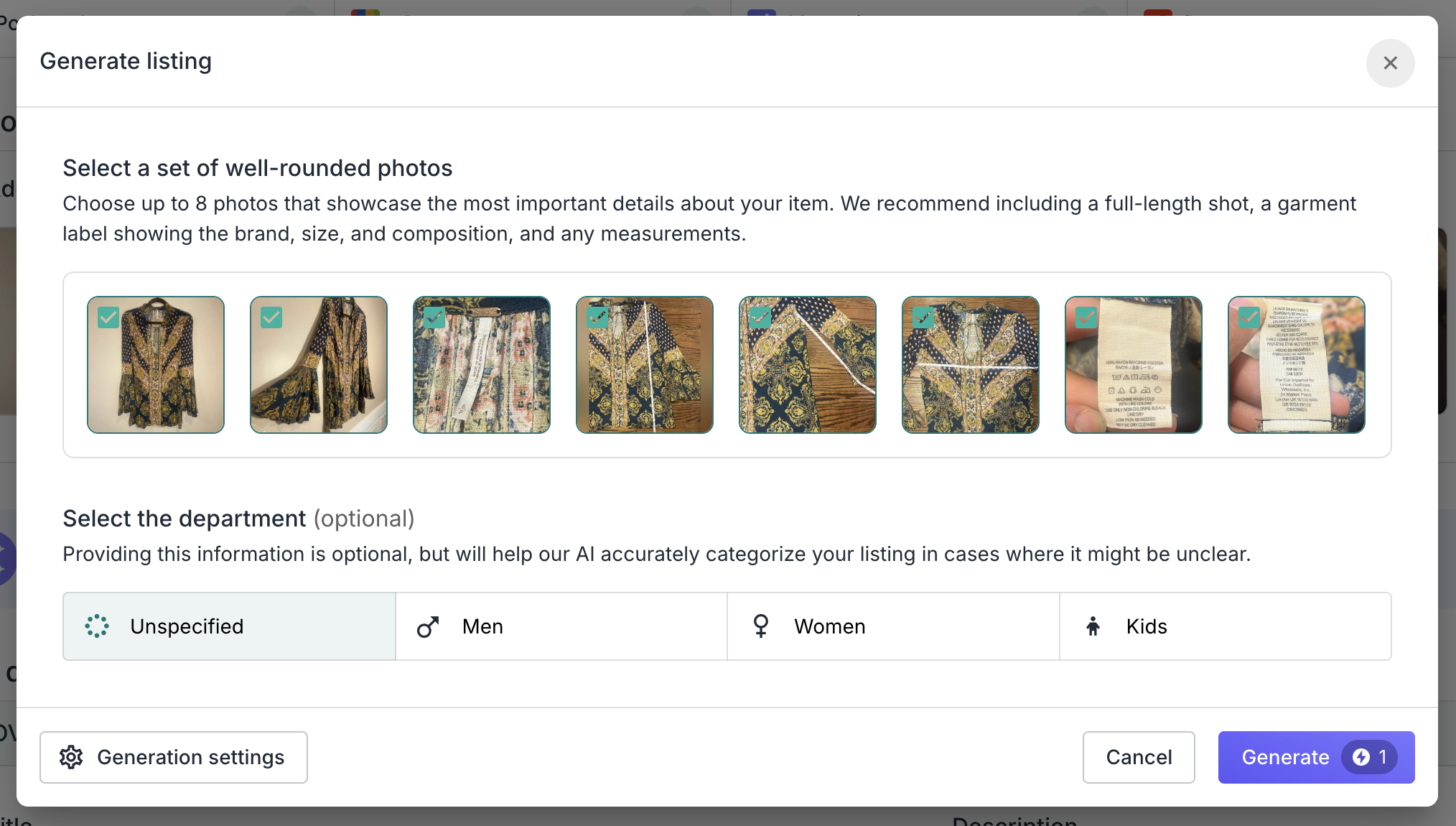The image size is (1456, 826).
Task: Uncheck the last label photo checkbox
Action: [1249, 317]
